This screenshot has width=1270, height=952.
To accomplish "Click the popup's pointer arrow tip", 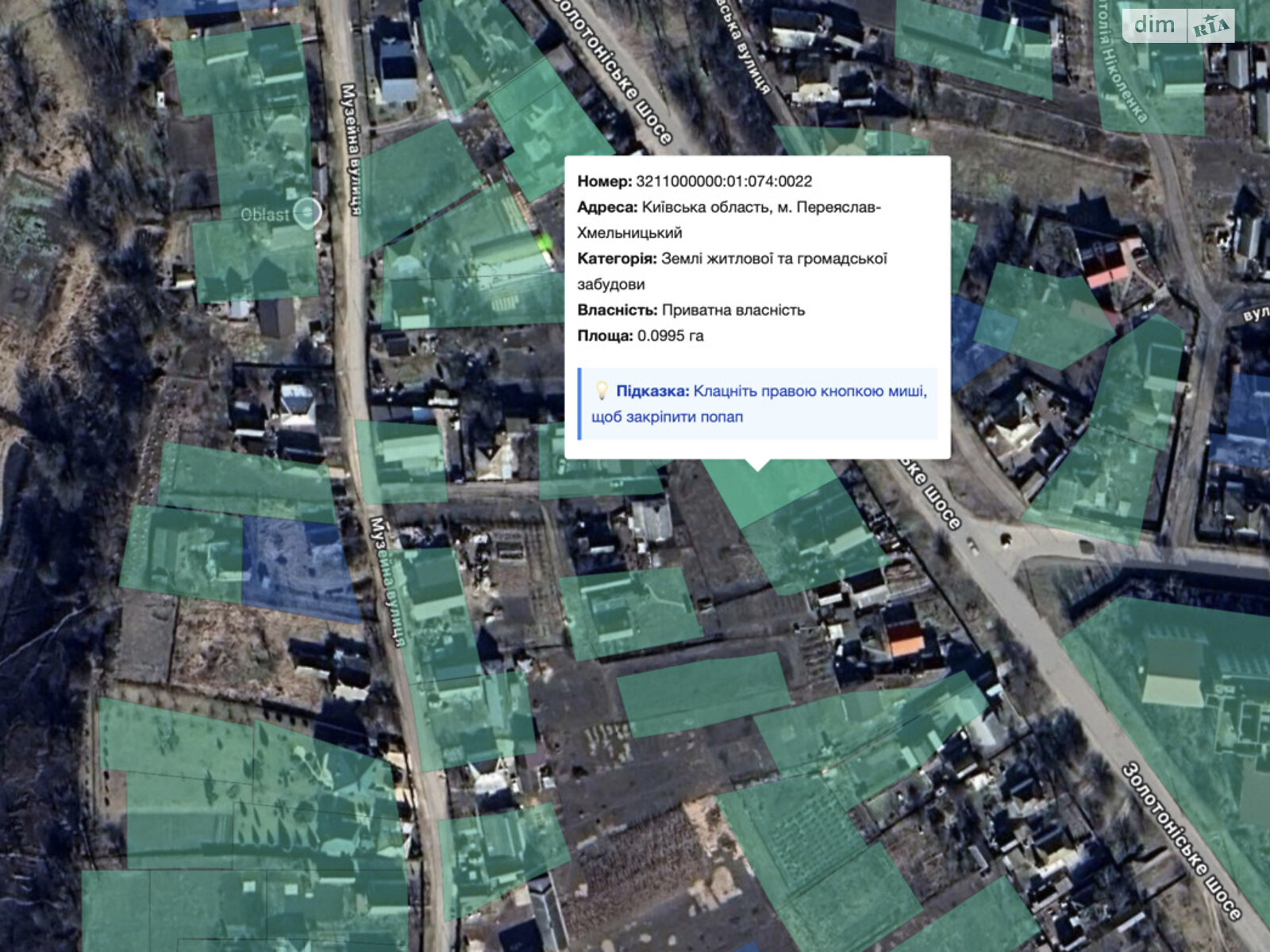I will pyautogui.click(x=758, y=466).
